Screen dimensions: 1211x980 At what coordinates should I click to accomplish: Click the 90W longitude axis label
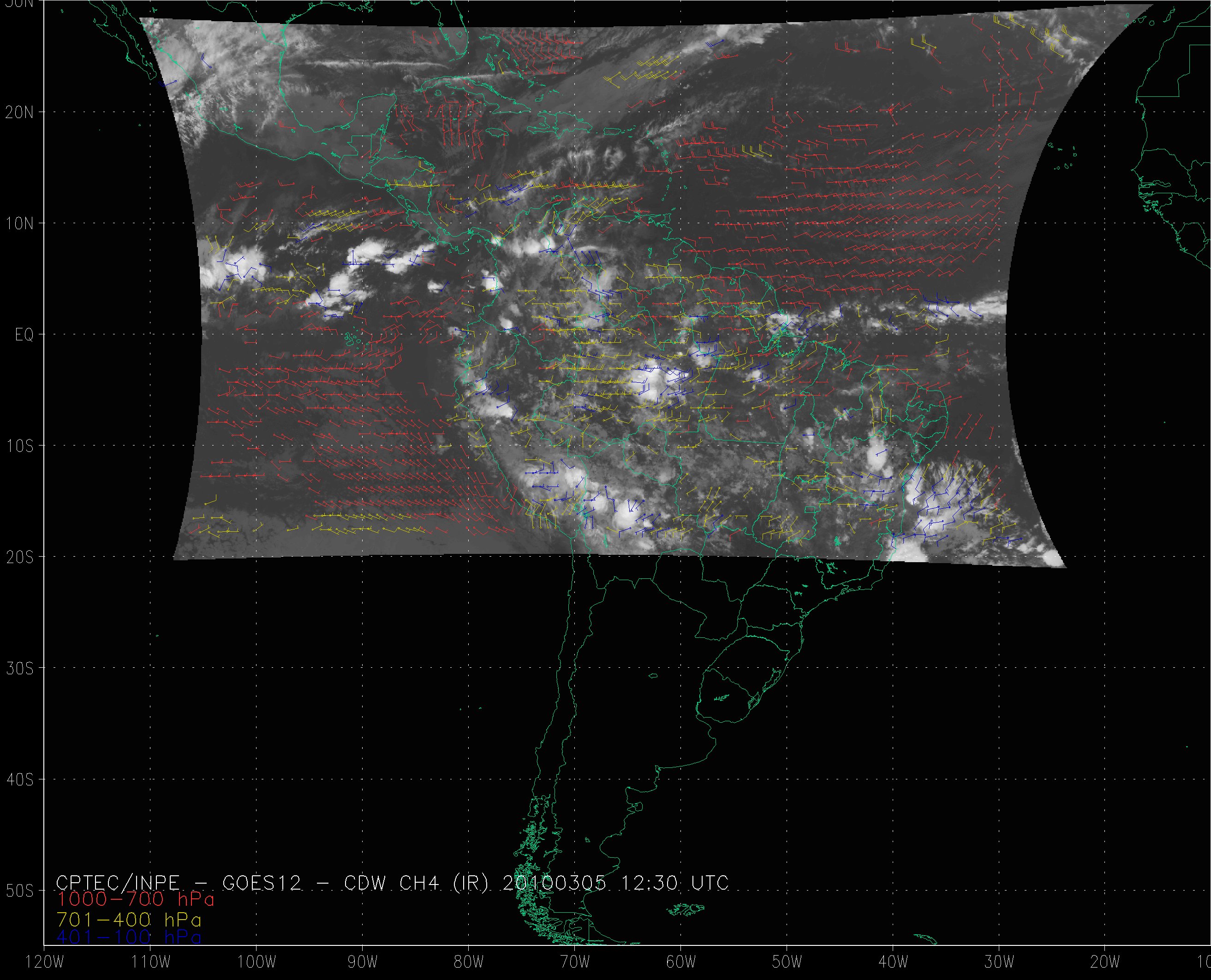point(363,962)
